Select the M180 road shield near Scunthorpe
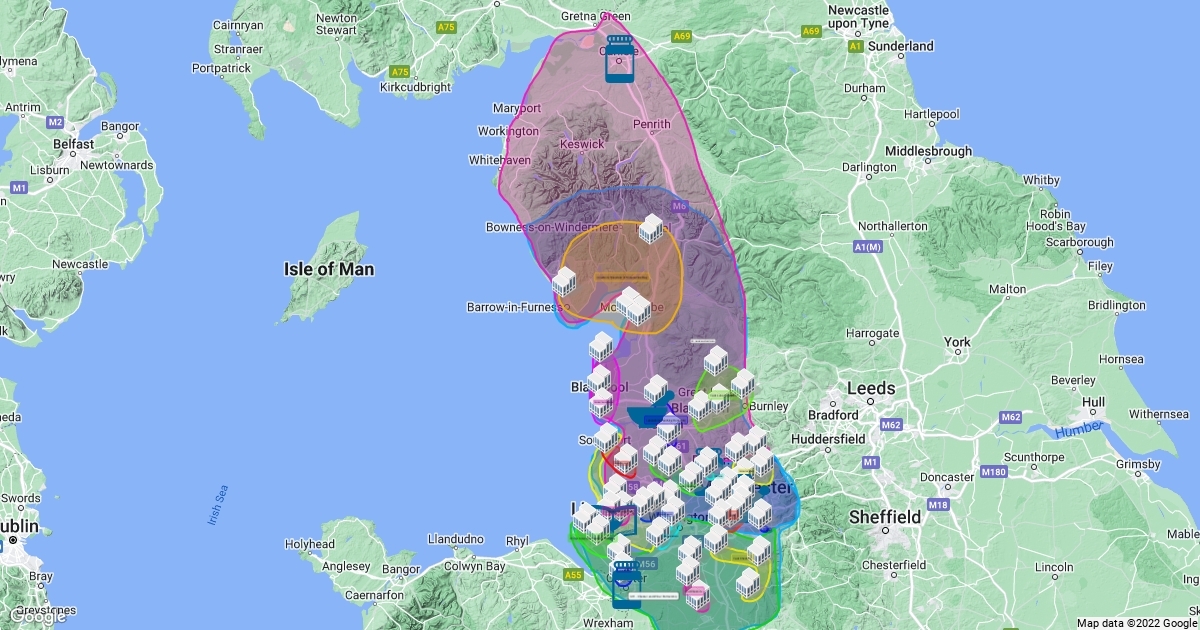 click(x=993, y=472)
